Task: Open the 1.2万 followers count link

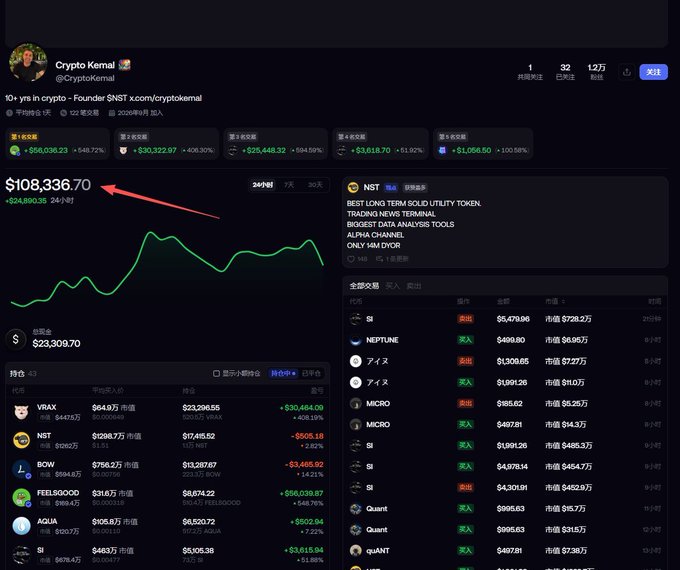Action: point(597,72)
